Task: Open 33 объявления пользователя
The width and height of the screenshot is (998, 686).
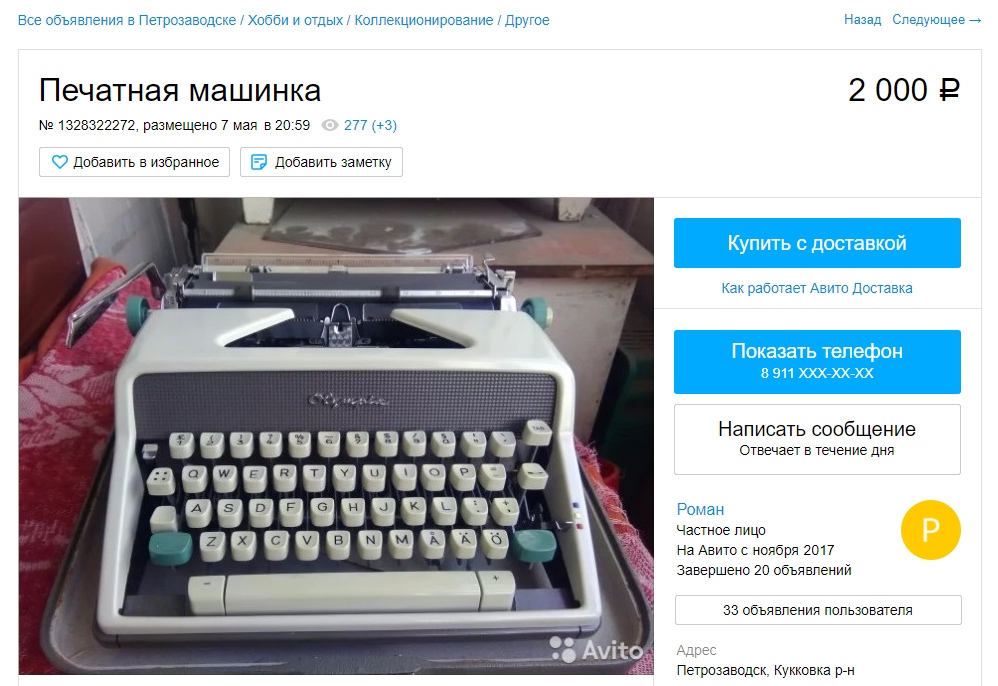Action: click(x=818, y=610)
